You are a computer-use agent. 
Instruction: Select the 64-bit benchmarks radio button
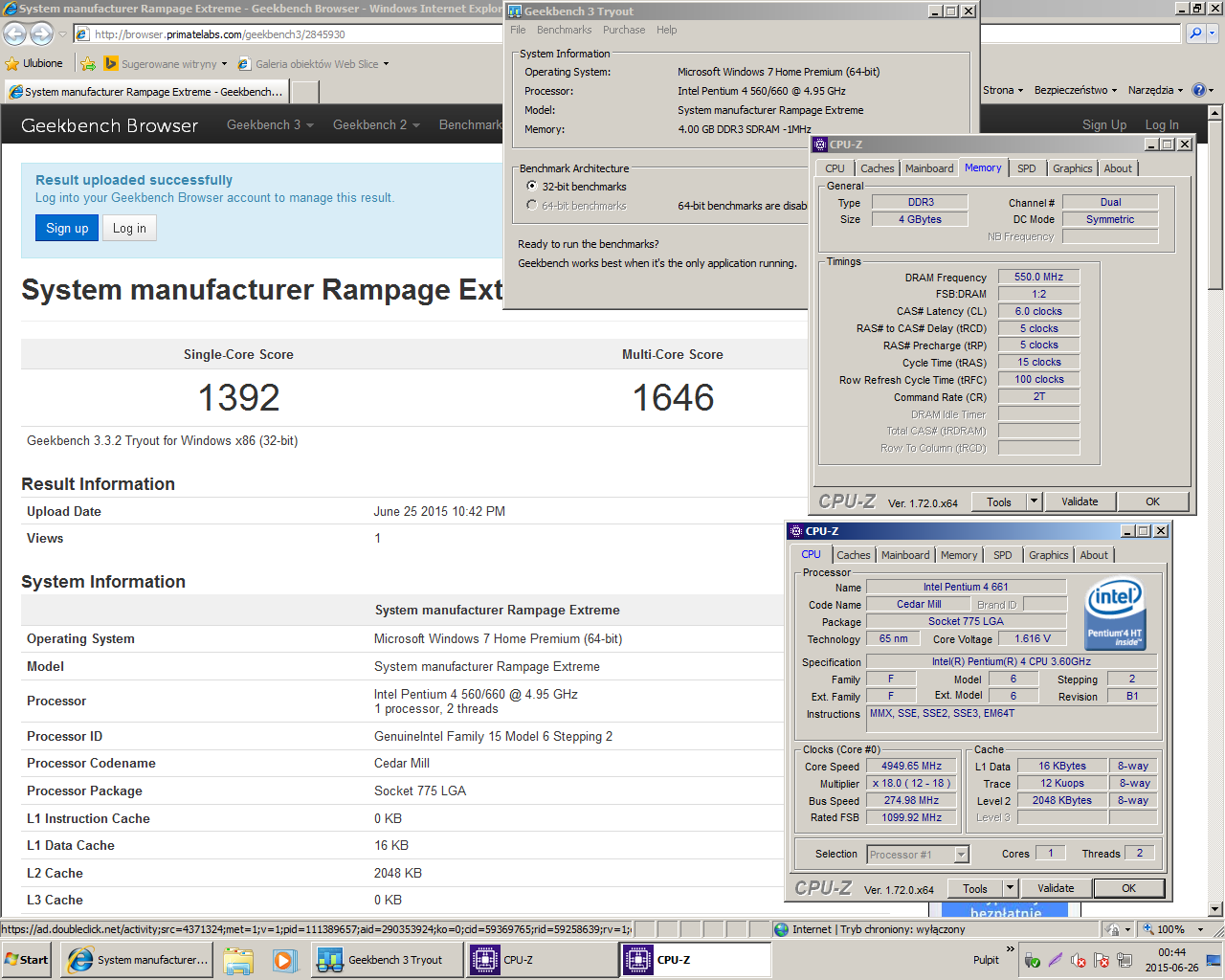coord(531,206)
